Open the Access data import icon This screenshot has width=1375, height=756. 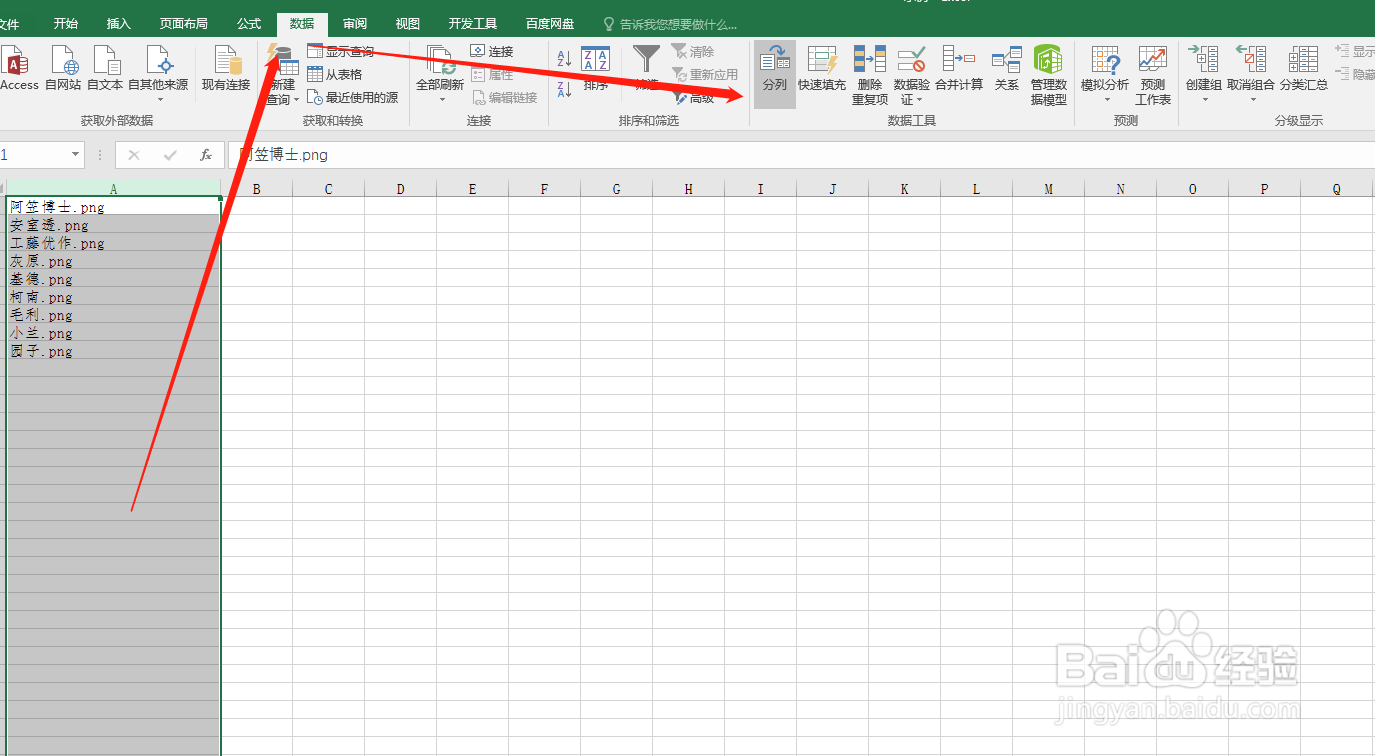[x=17, y=69]
